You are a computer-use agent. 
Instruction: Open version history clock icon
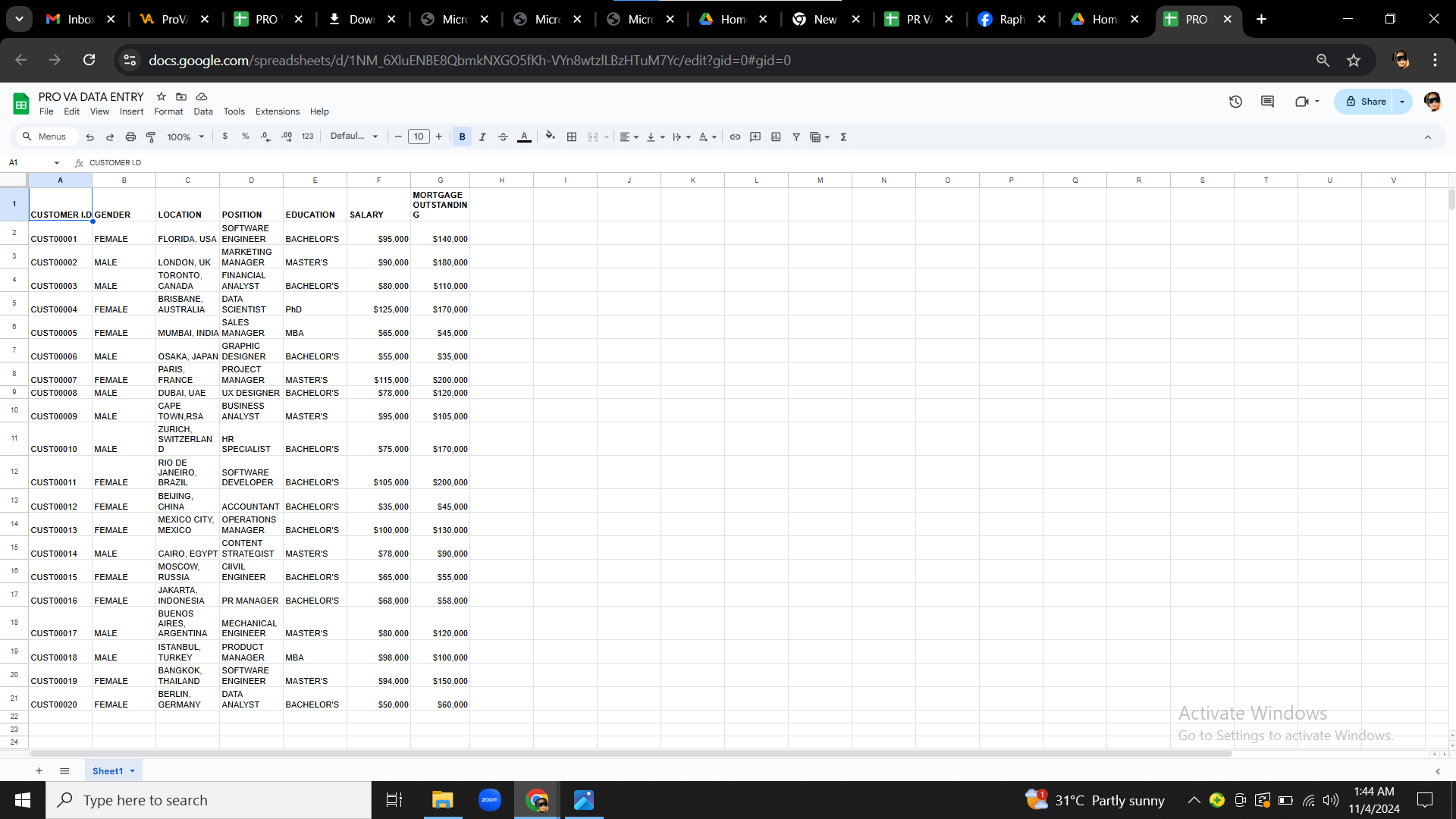coord(1235,102)
